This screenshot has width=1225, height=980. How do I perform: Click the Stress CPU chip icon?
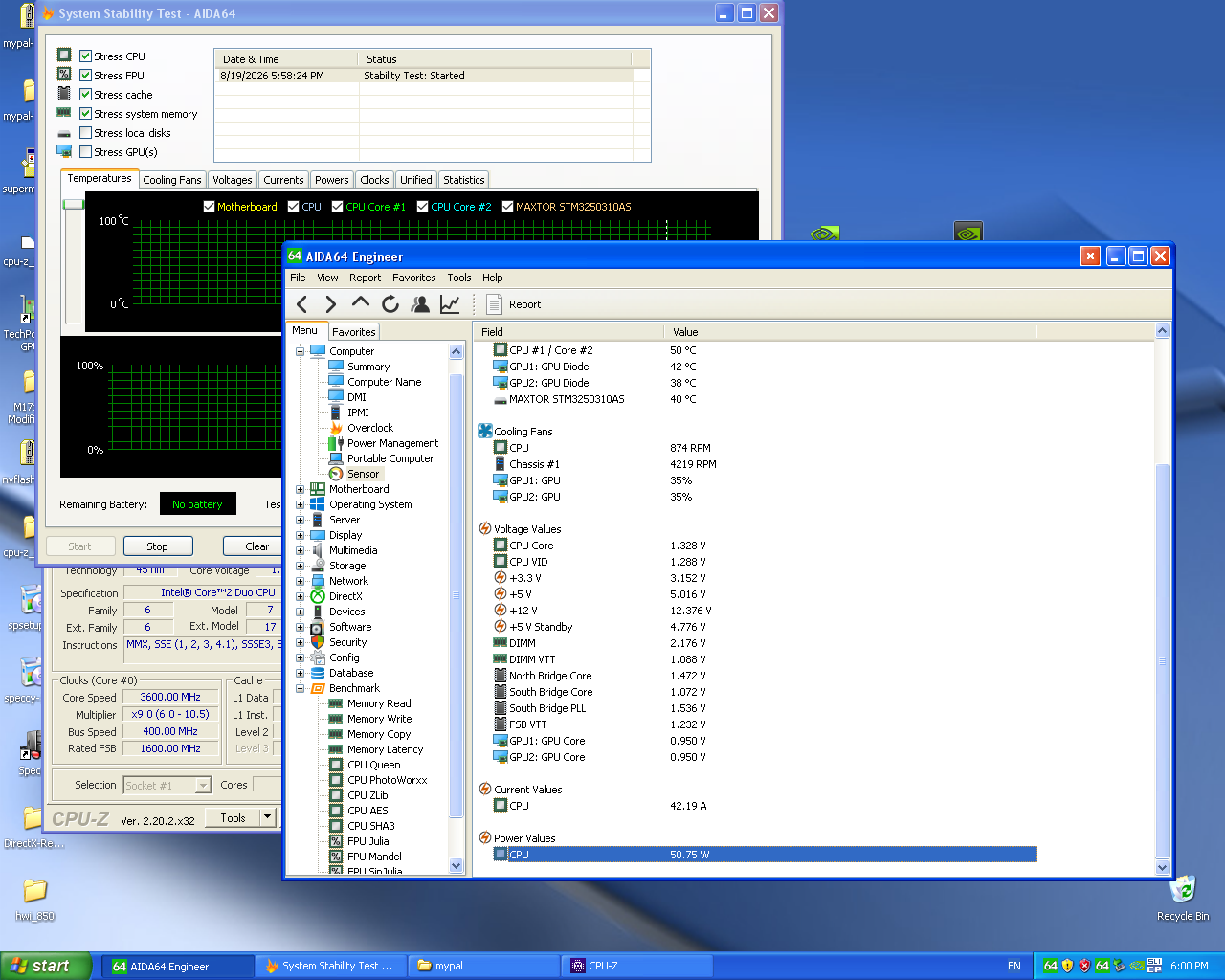(x=64, y=56)
